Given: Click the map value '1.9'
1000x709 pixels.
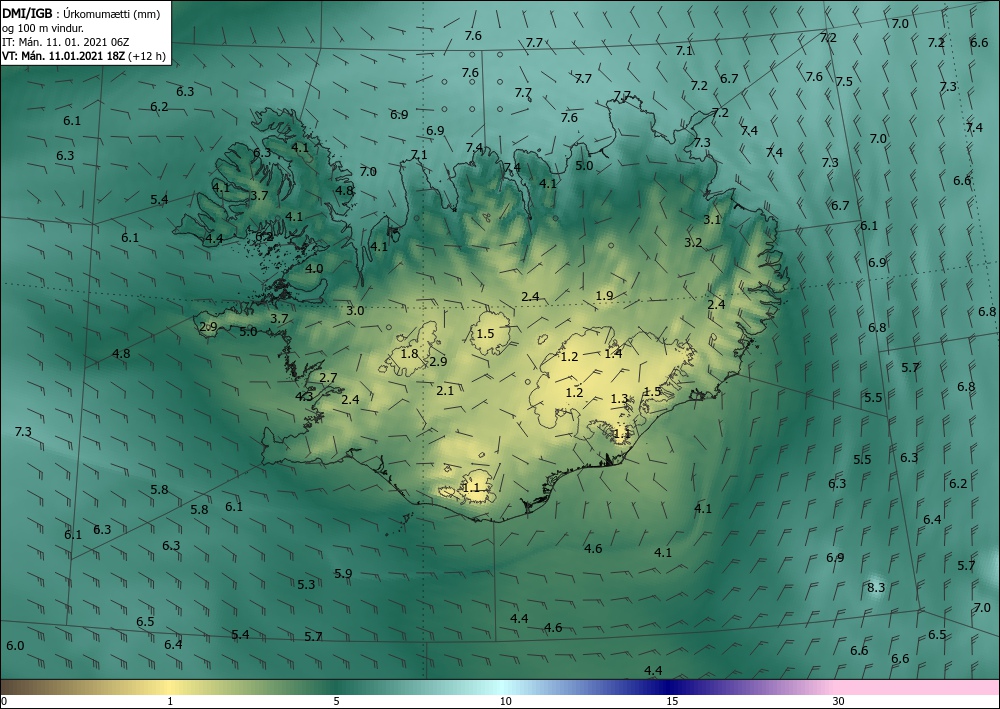Looking at the screenshot, I should (605, 295).
